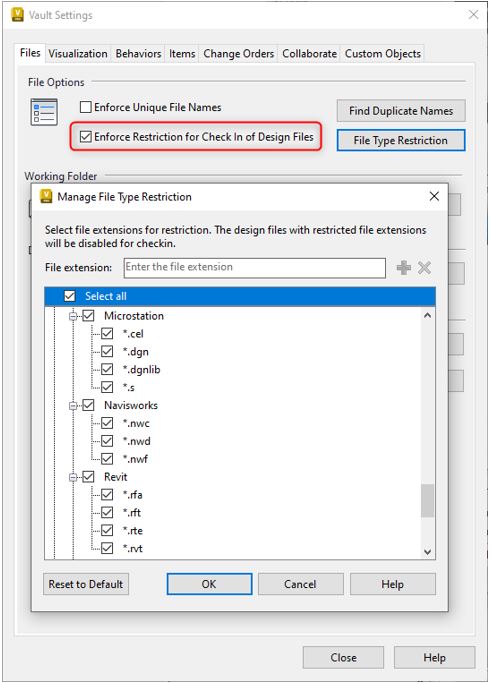Collapse the Revit tree node

[x=73, y=477]
